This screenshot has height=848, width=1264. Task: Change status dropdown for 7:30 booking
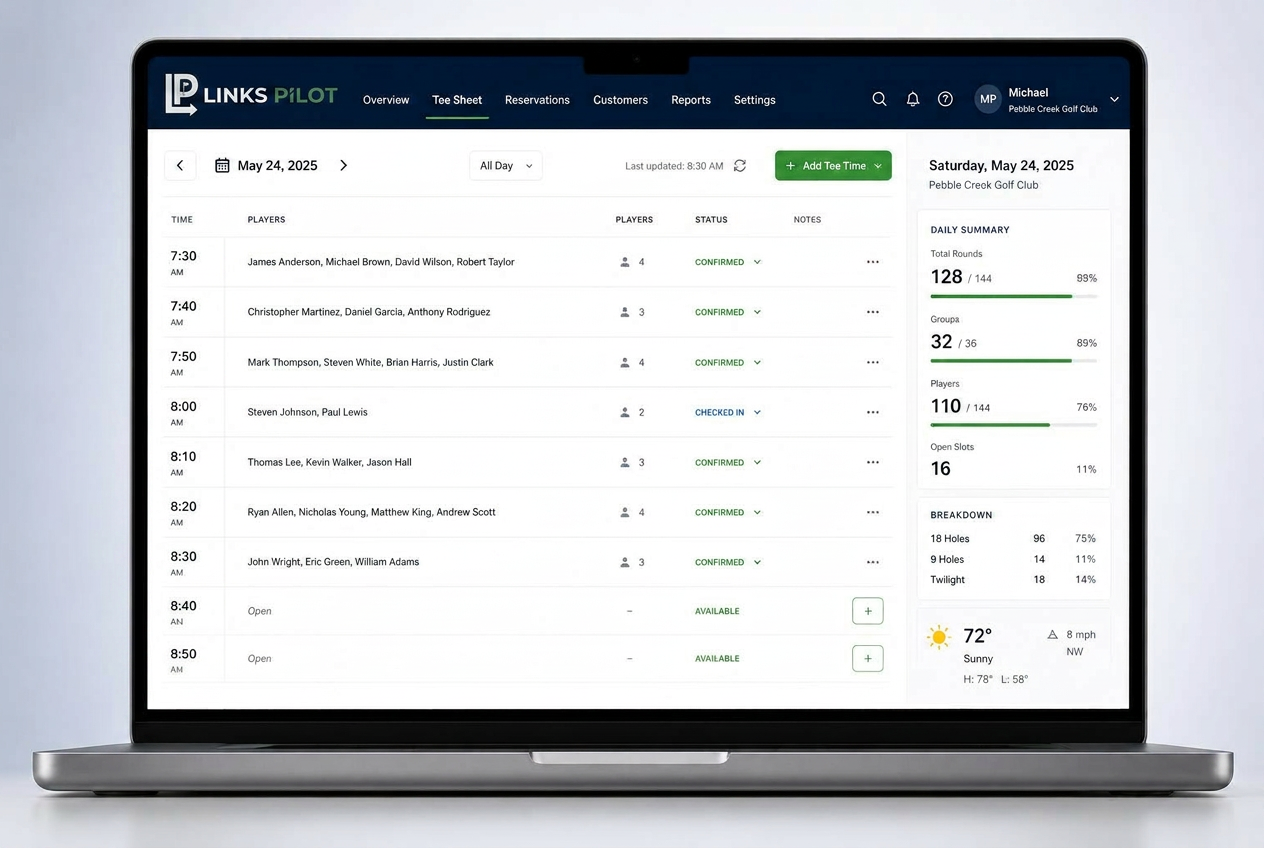coord(757,262)
